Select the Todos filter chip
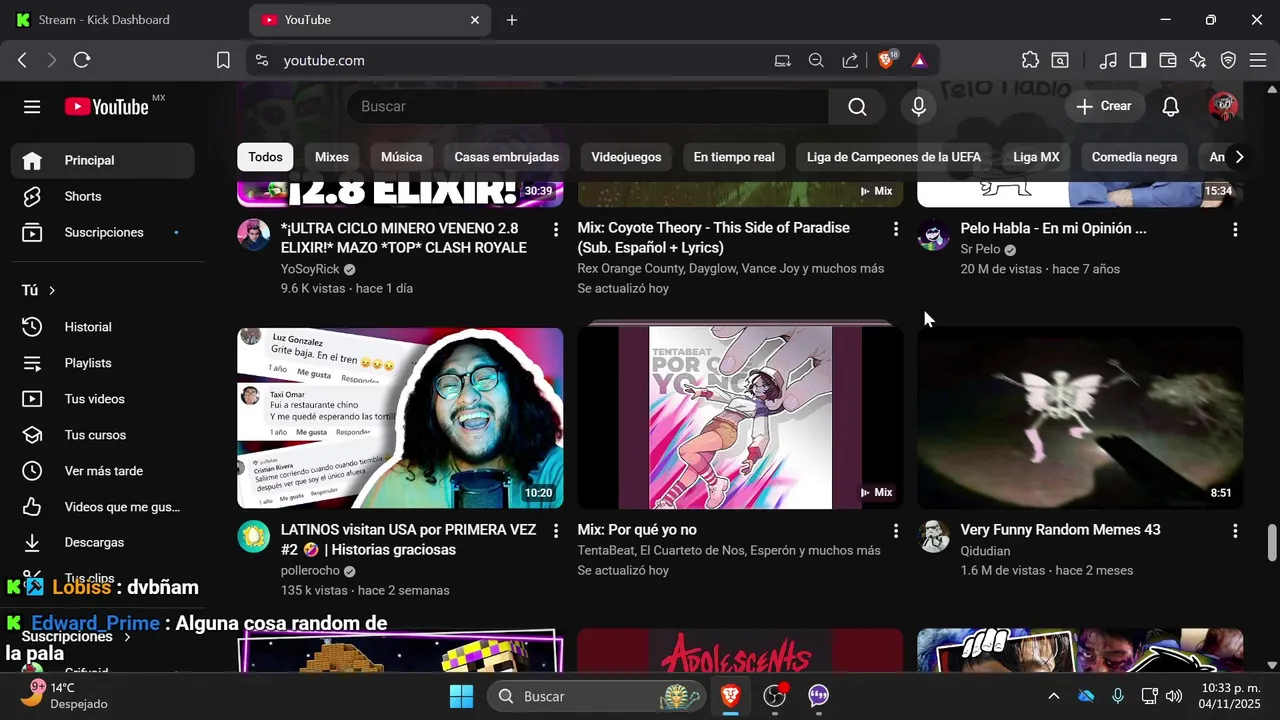Screen dimensions: 1280x720 pyautogui.click(x=265, y=157)
